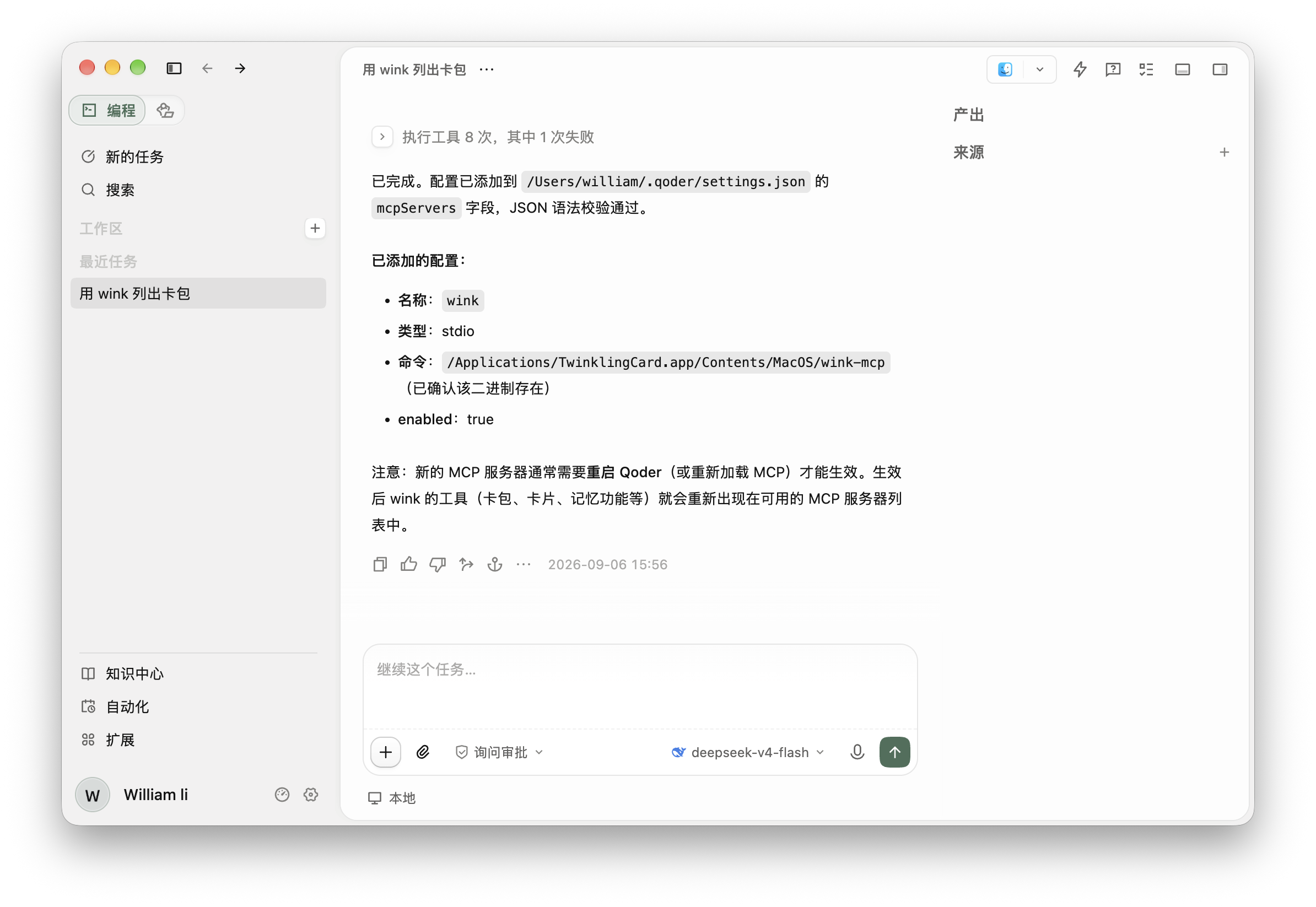Switch to the chat assistant mode tab
Screen dimensions: 1316x907
coord(165,110)
